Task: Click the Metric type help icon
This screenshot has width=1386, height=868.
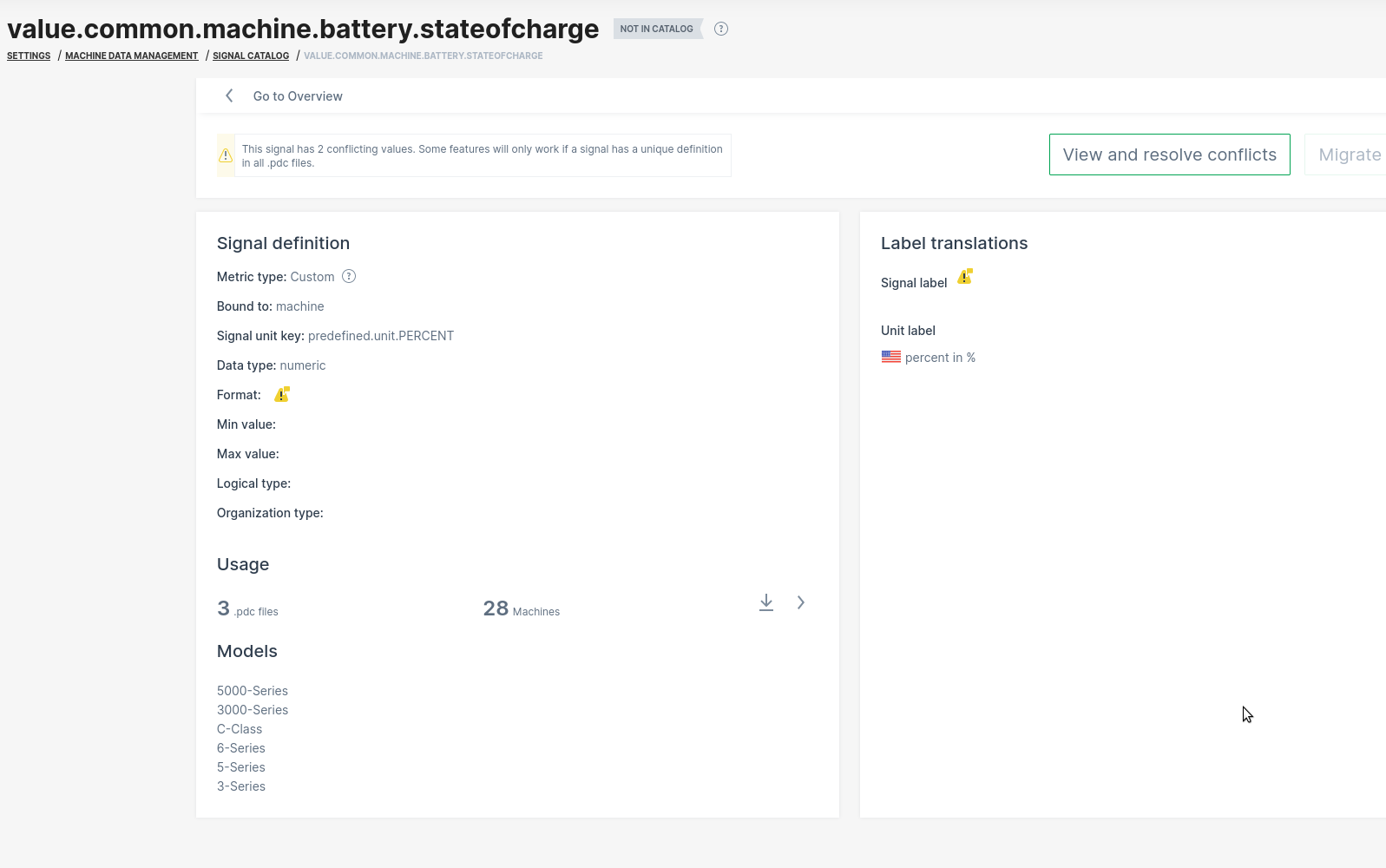Action: point(349,277)
